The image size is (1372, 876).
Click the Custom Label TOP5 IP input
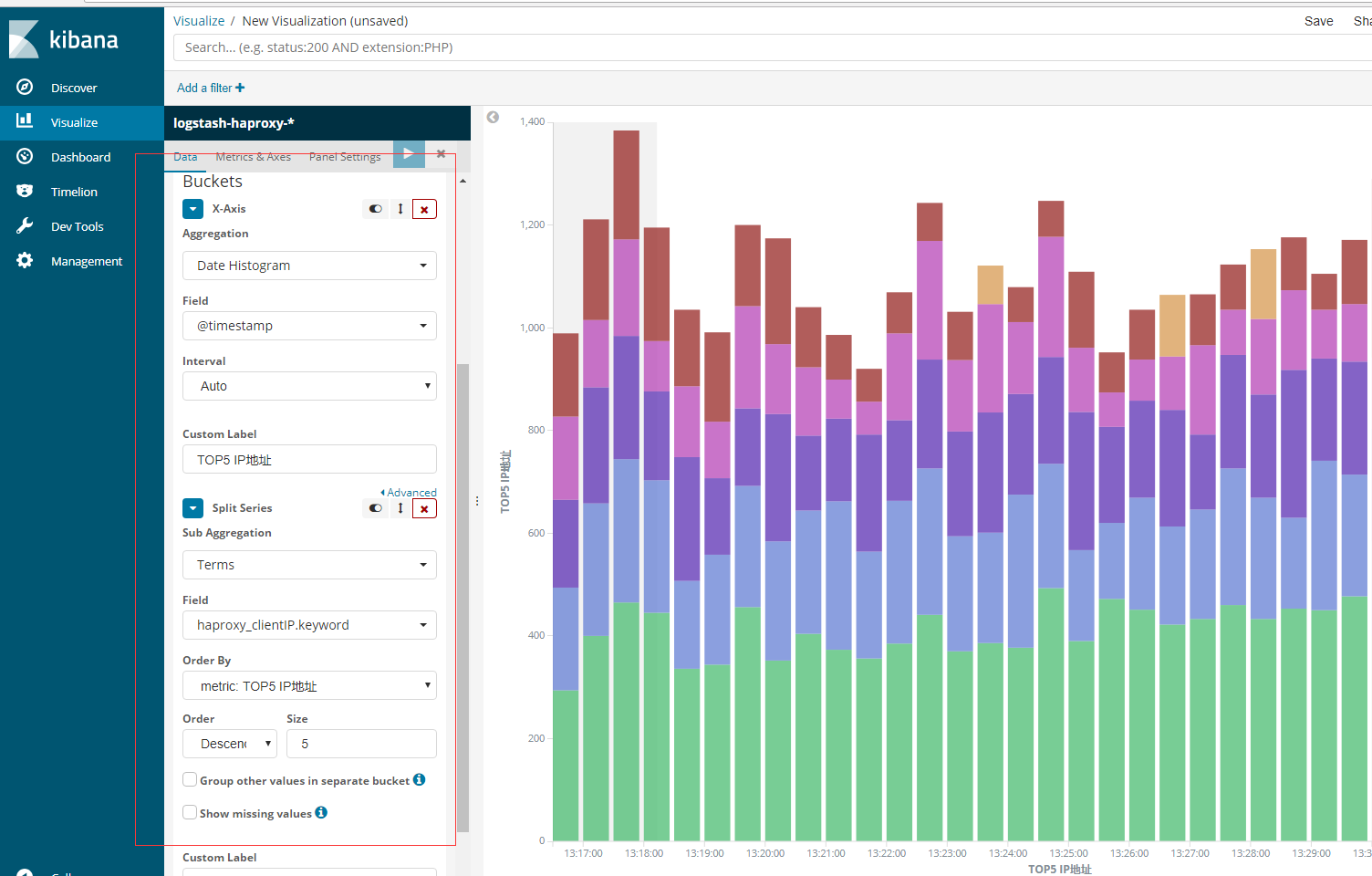click(x=309, y=459)
